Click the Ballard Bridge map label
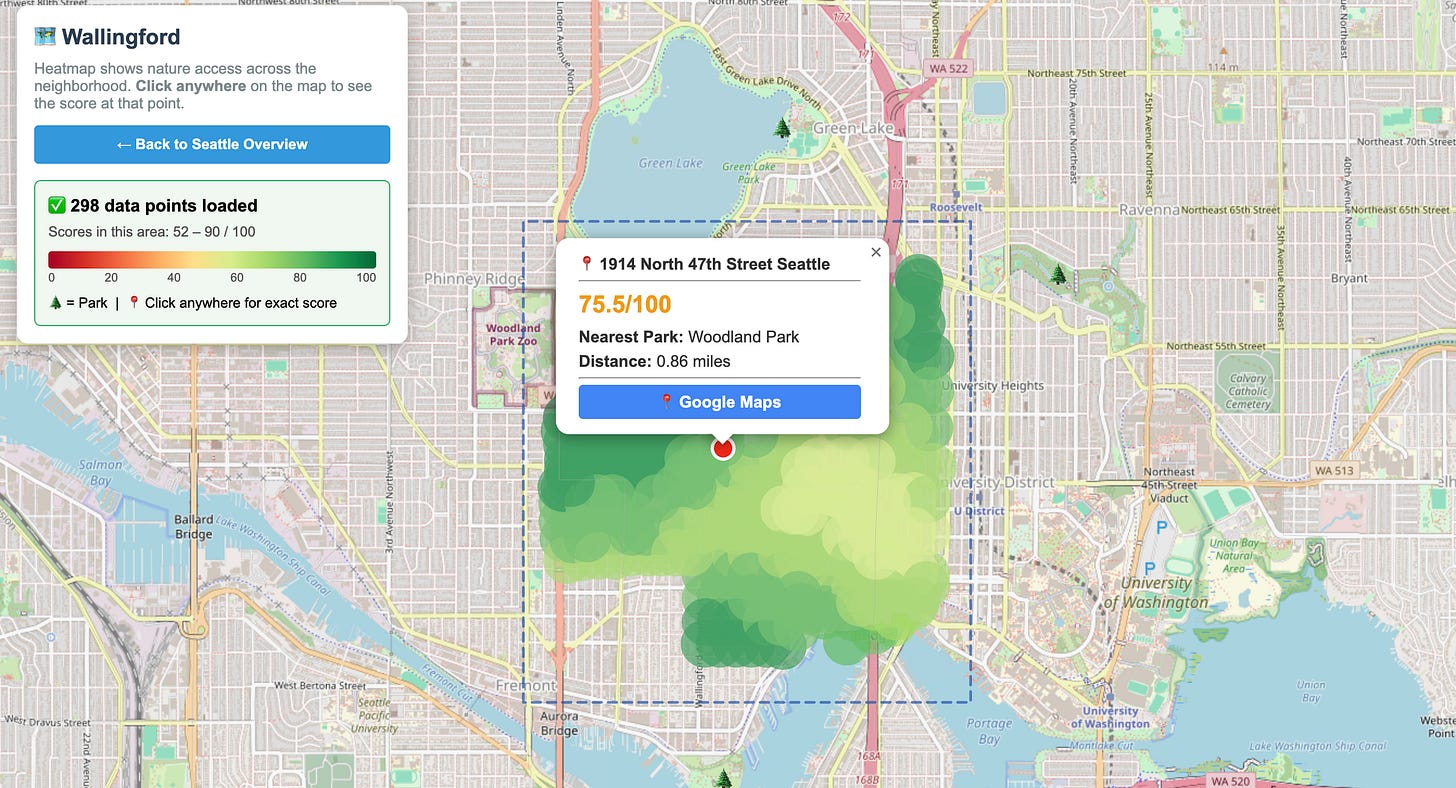 pos(193,526)
